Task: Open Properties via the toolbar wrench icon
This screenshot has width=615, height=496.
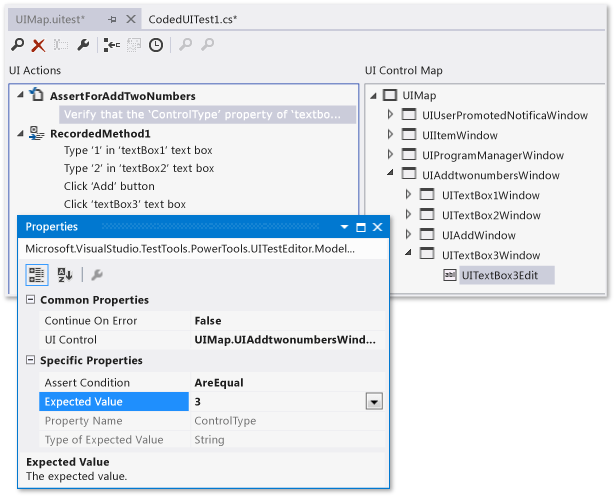Action: (x=83, y=45)
